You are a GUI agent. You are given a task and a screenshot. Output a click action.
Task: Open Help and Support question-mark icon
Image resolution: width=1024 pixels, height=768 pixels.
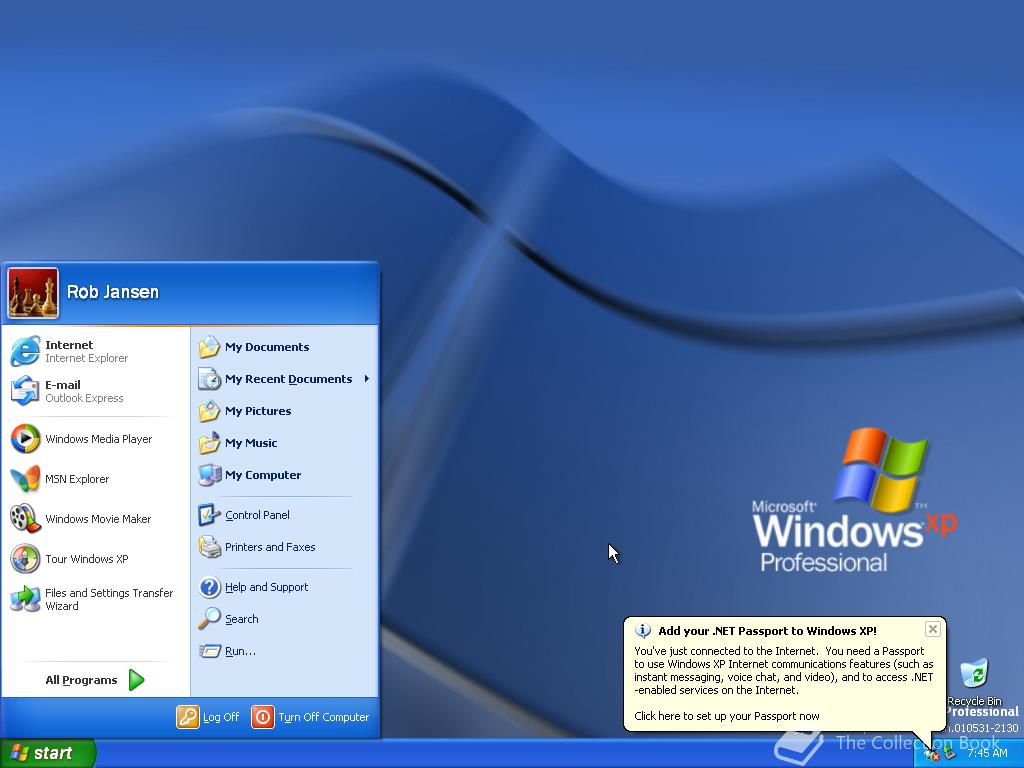pos(209,587)
